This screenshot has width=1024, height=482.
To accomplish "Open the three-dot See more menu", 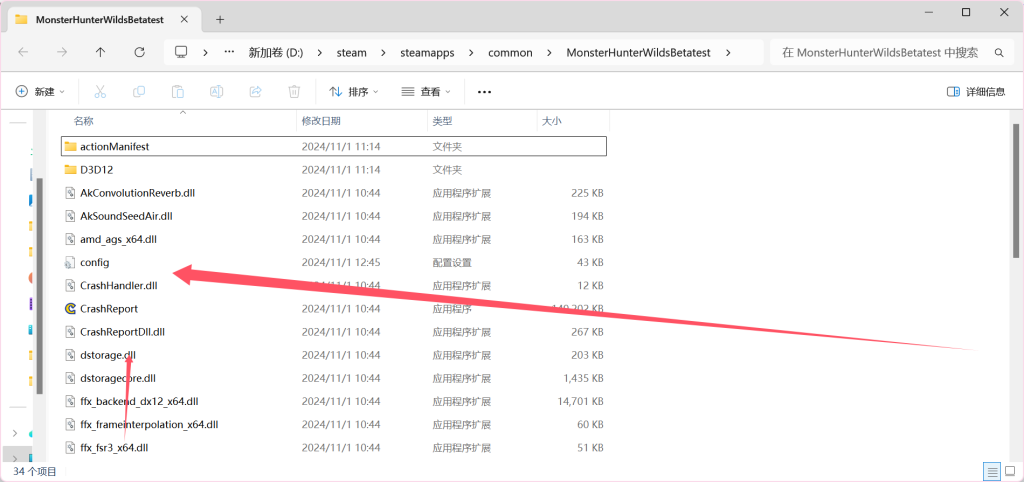I will (x=484, y=92).
